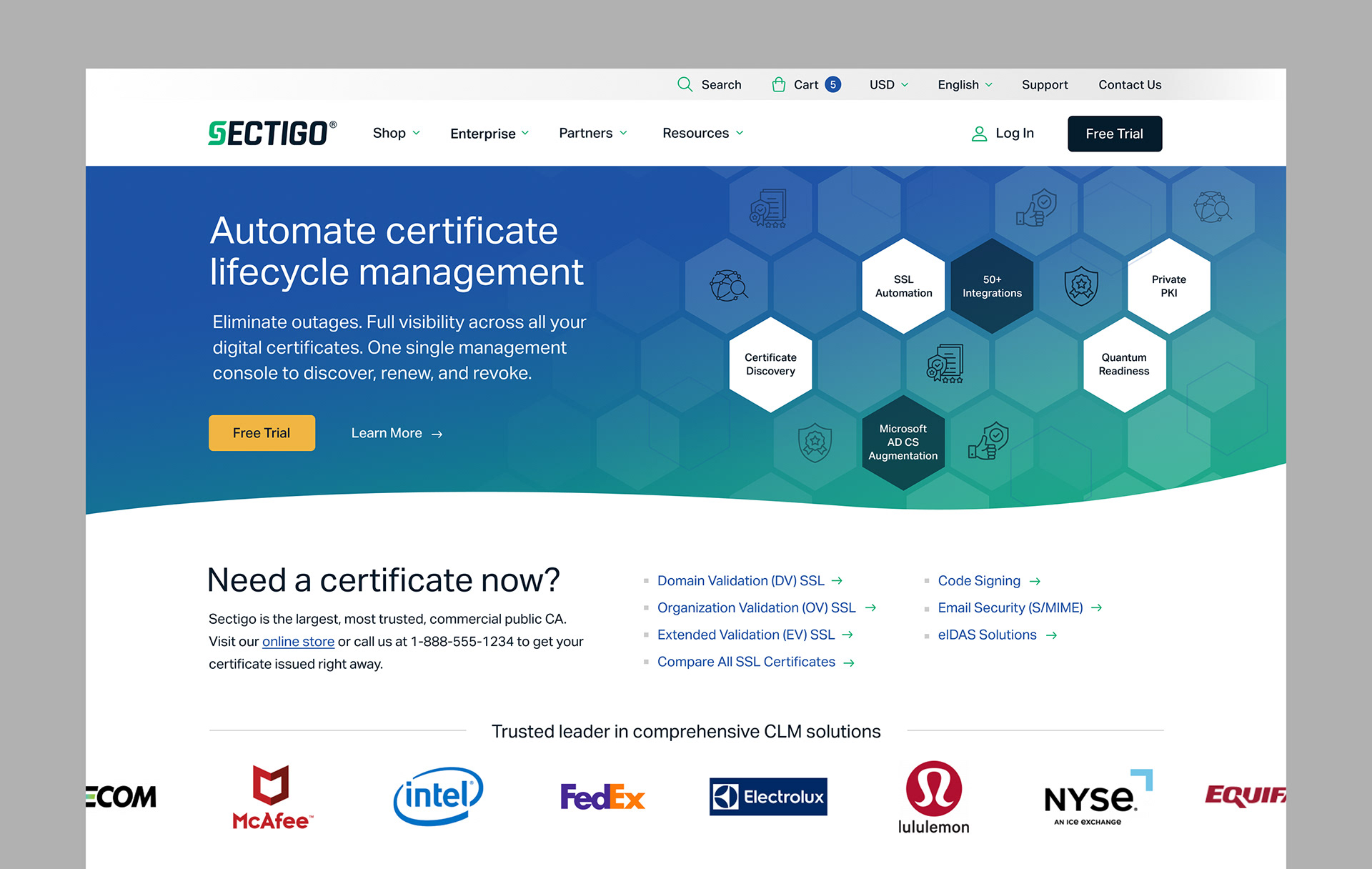Open the Shop navigation menu
Image resolution: width=1372 pixels, height=869 pixels.
point(397,133)
